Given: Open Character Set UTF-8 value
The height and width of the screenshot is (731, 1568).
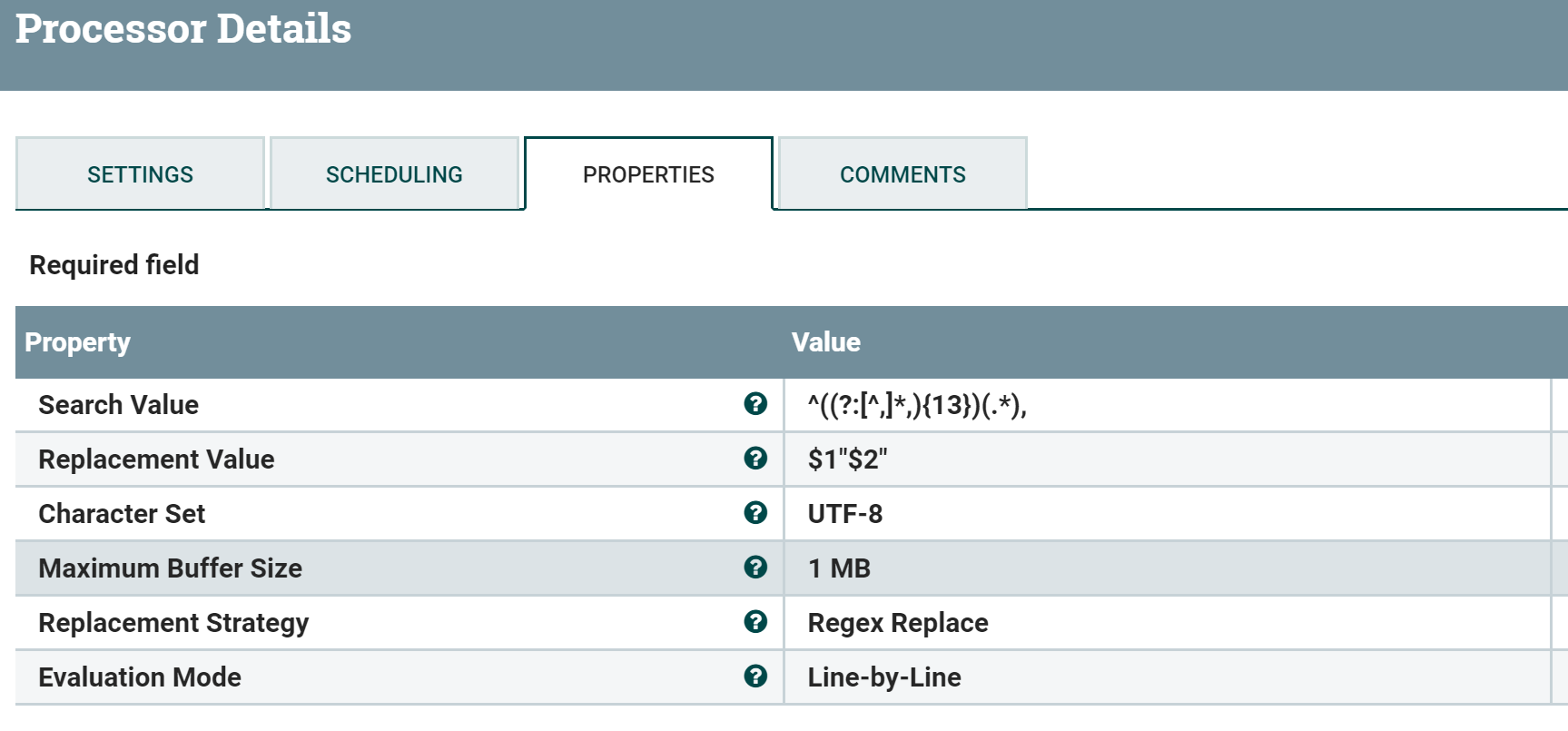Looking at the screenshot, I should point(844,514).
